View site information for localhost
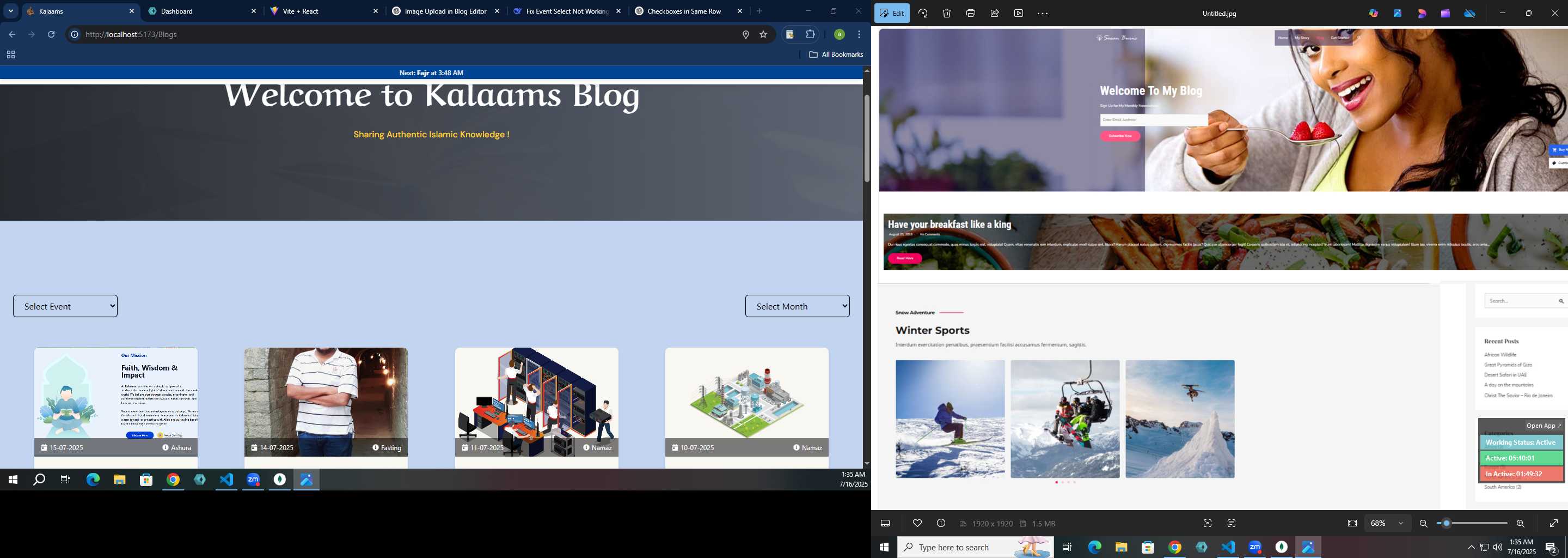This screenshot has height=558, width=1568. (74, 34)
